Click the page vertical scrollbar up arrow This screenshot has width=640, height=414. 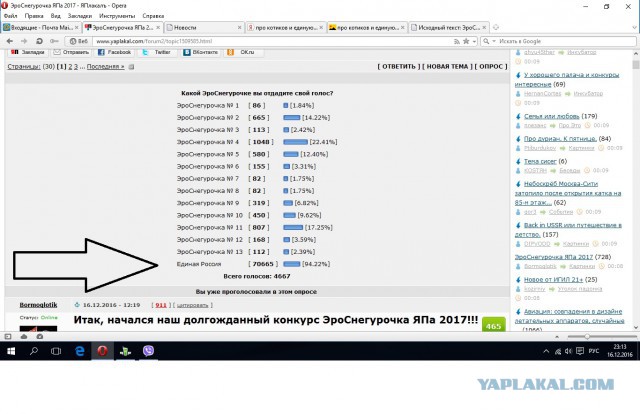pyautogui.click(x=636, y=53)
